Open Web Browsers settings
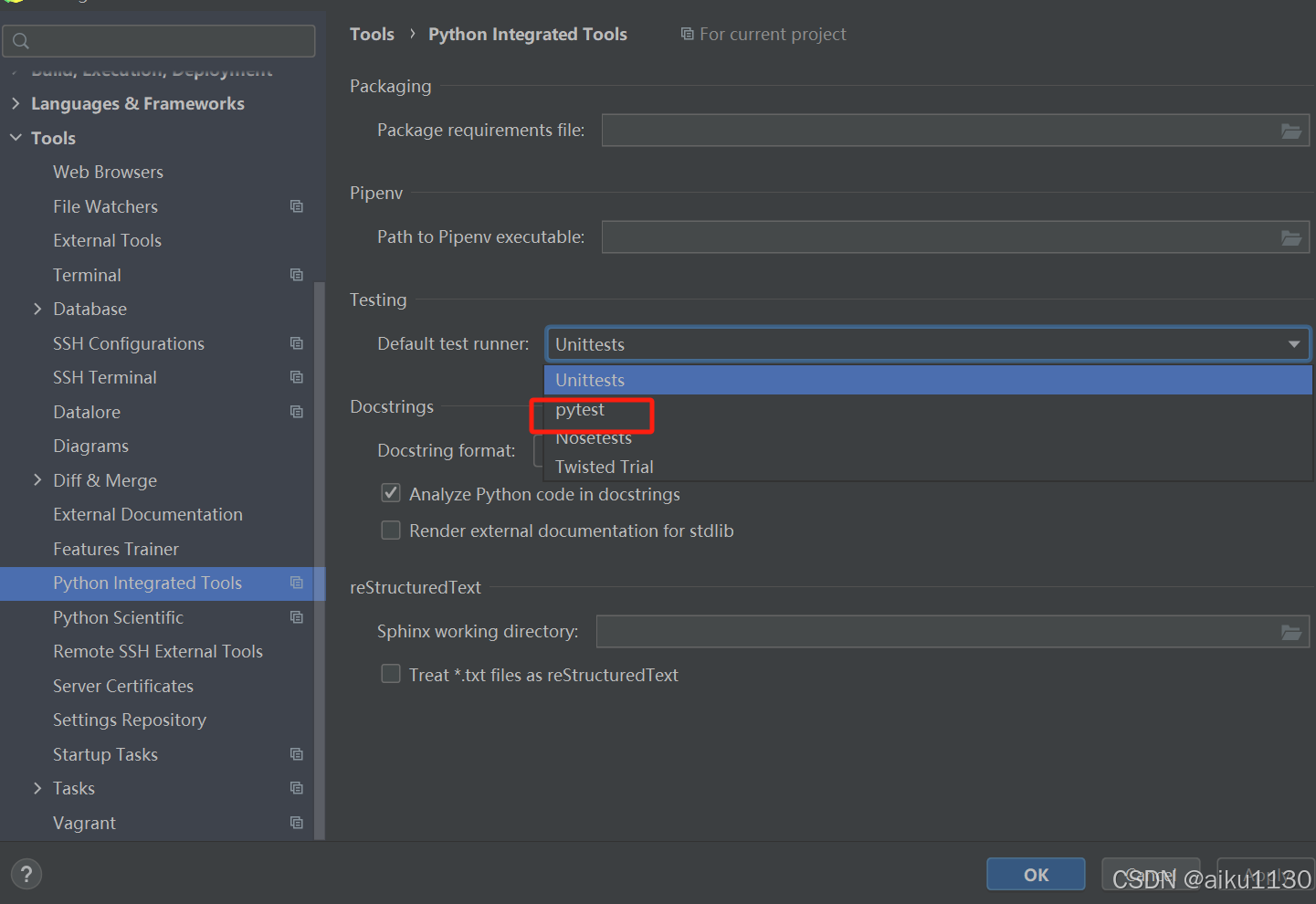Viewport: 1316px width, 904px height. point(108,172)
